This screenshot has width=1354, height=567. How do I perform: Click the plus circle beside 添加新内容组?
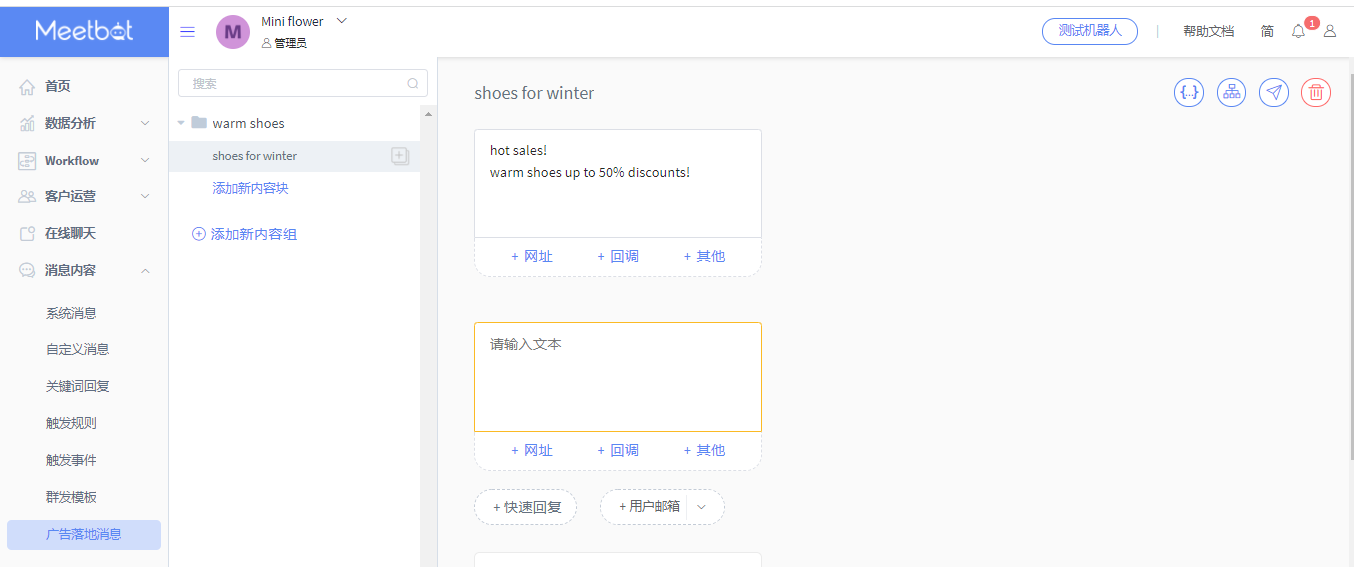(198, 234)
